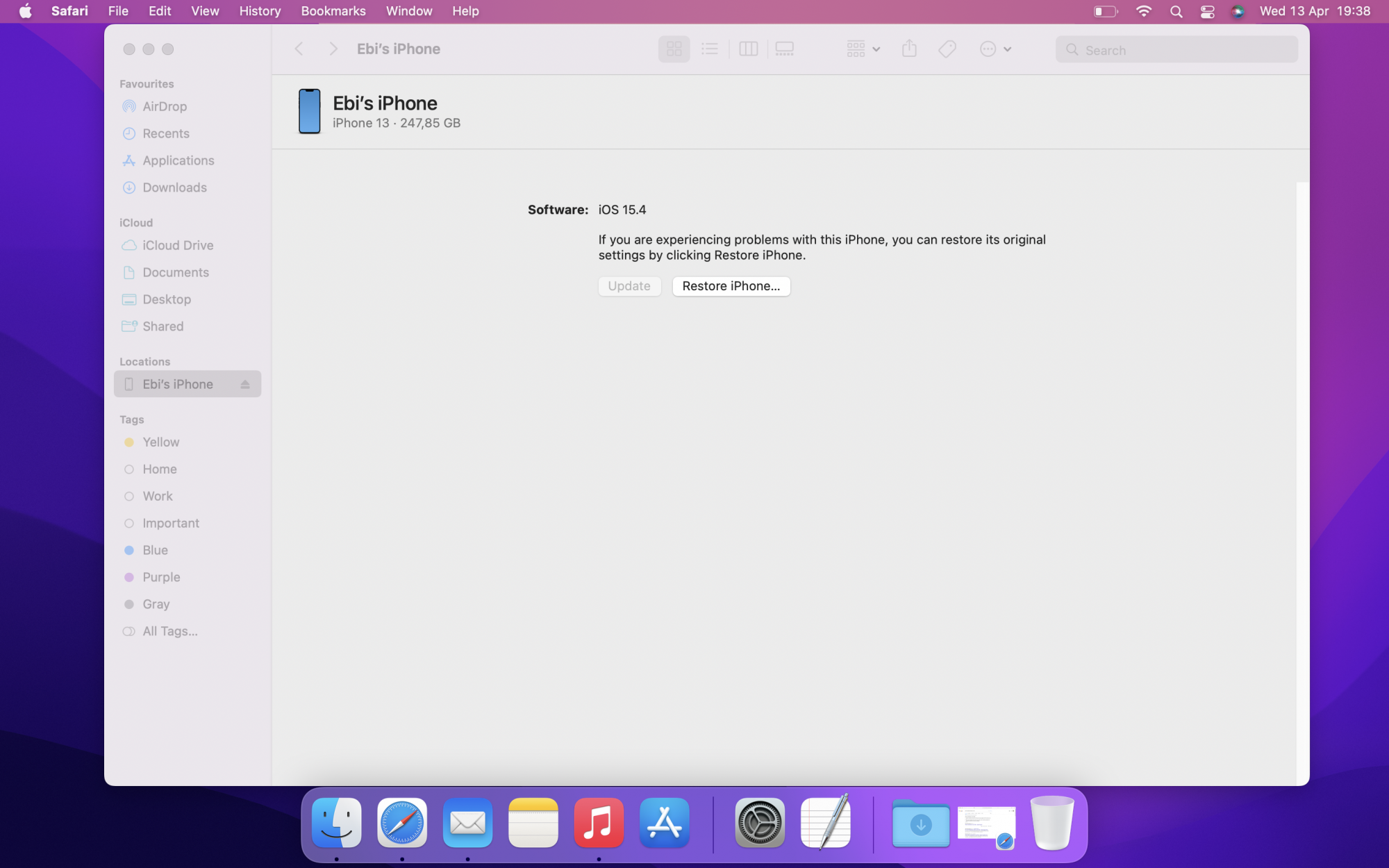The width and height of the screenshot is (1389, 868).
Task: Go forward with the toolbar arrow
Action: click(333, 49)
